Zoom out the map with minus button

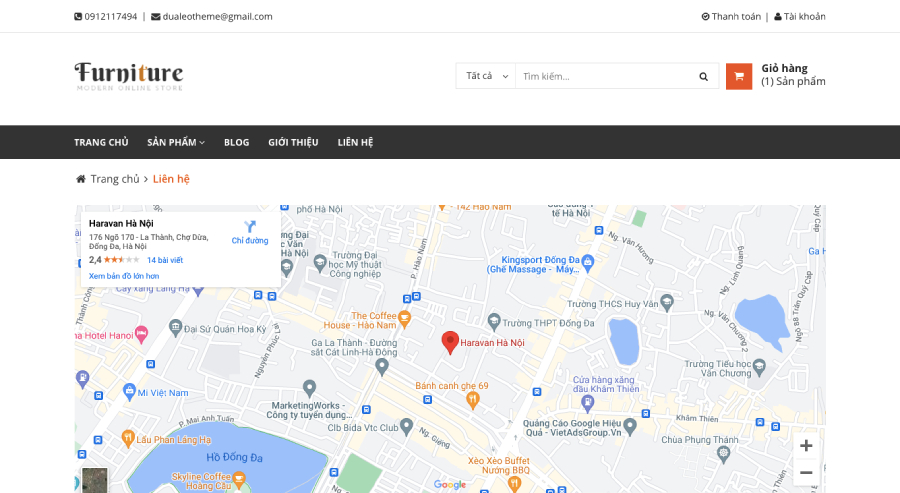click(x=806, y=473)
